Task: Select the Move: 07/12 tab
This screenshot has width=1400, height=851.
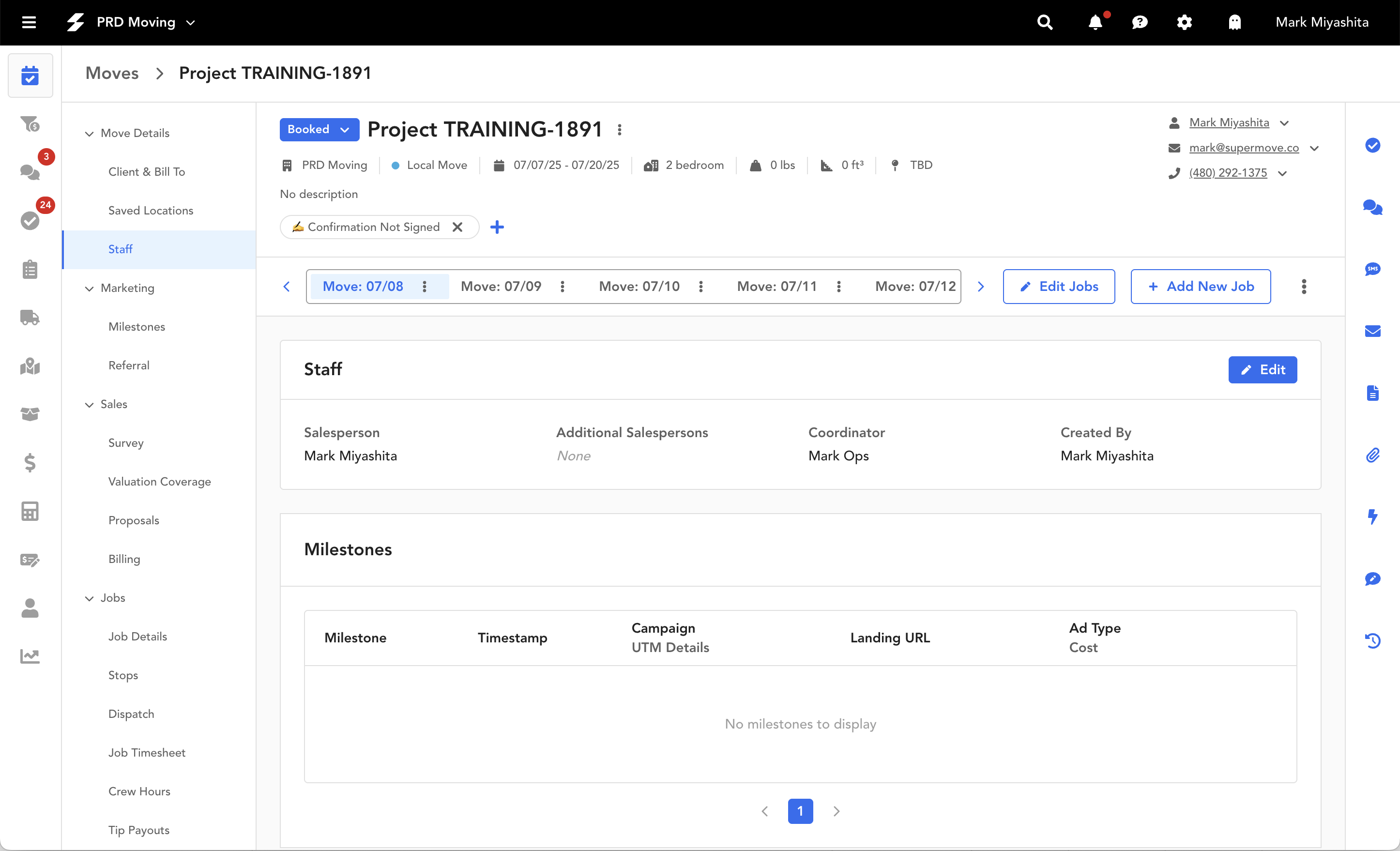Action: click(x=915, y=286)
